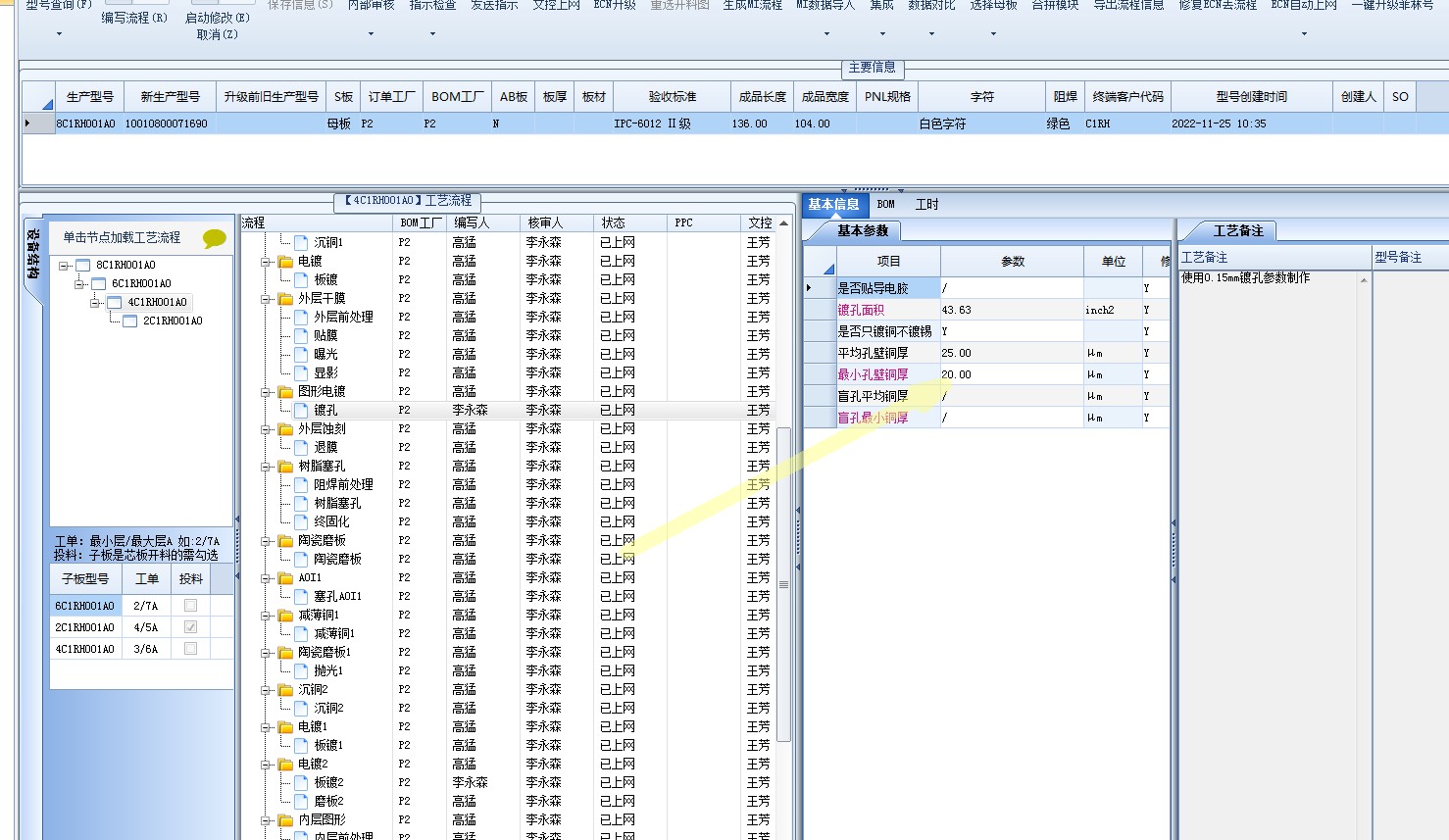Switch to the 工时 tab
The width and height of the screenshot is (1449, 840).
(x=926, y=205)
